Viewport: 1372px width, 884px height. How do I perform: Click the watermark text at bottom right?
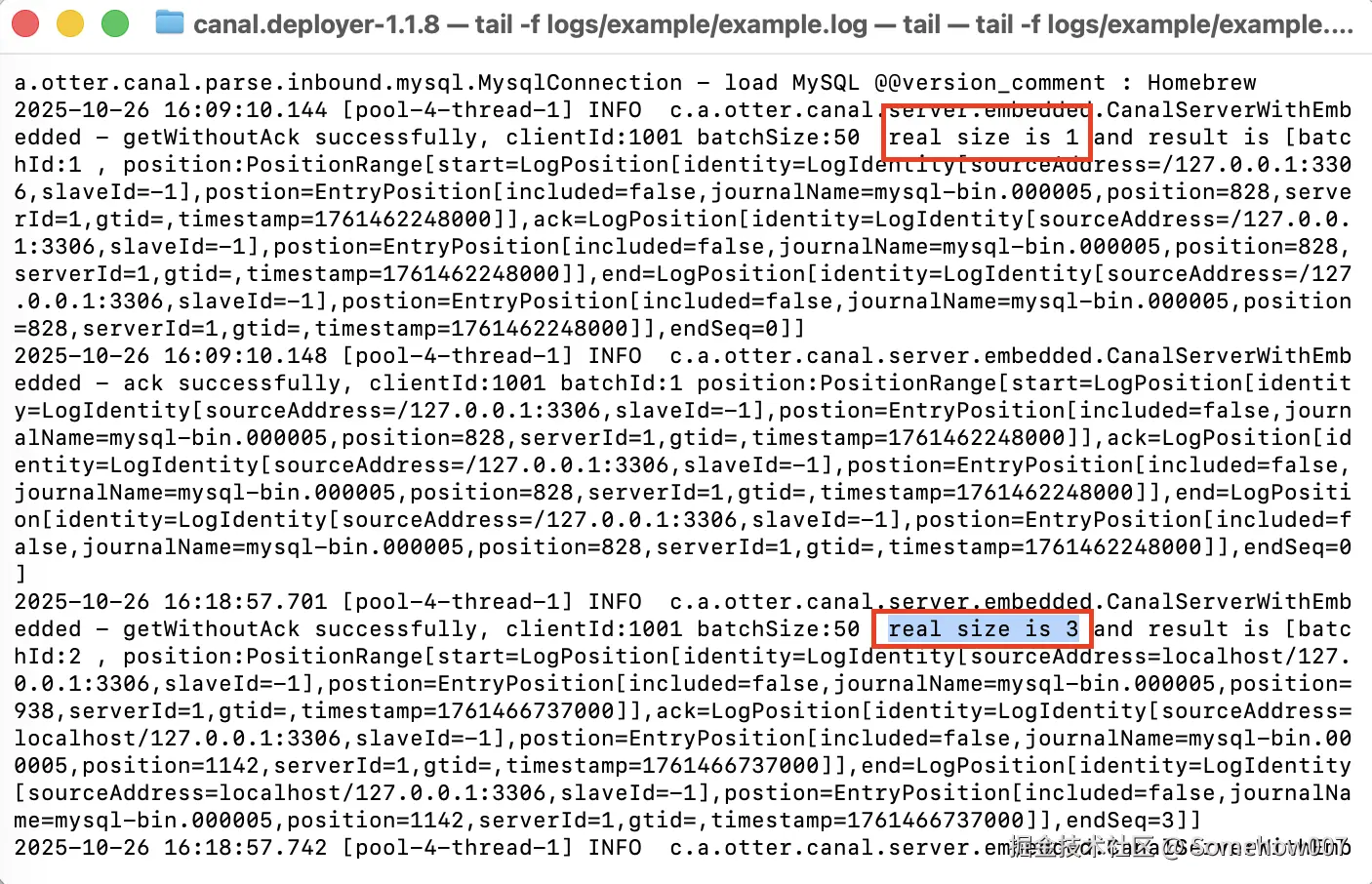coord(1180,847)
